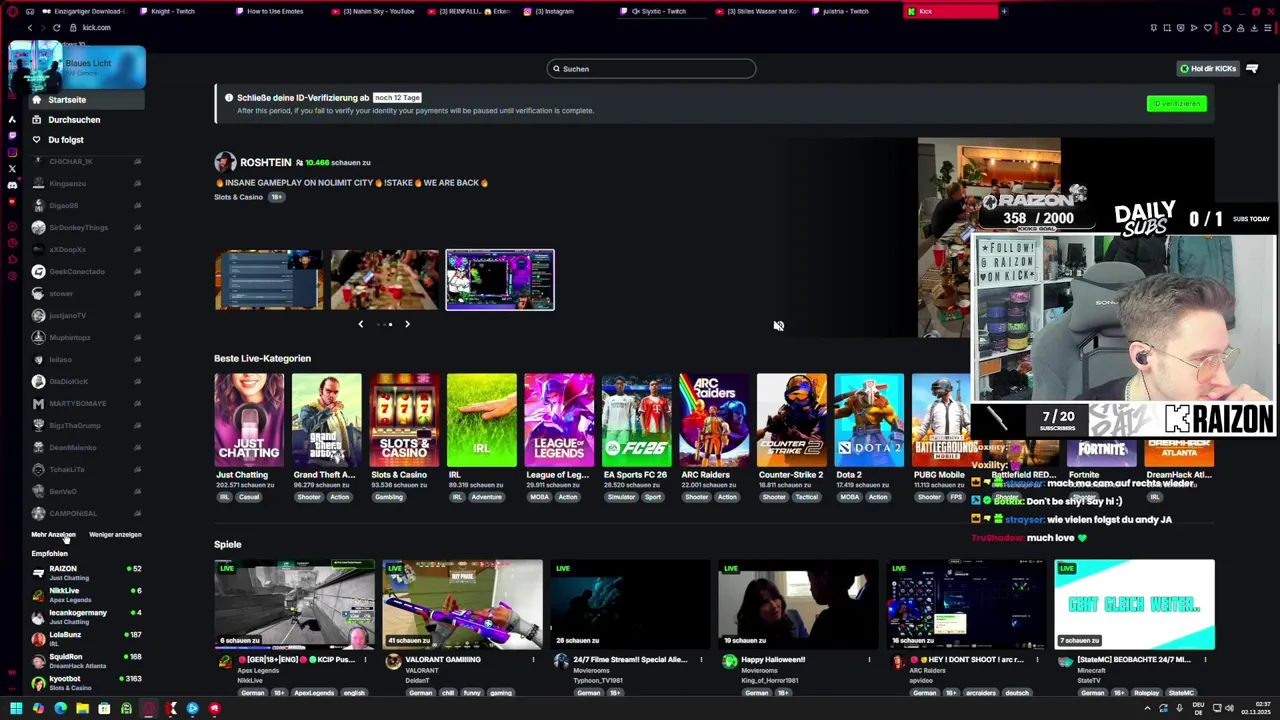
Task: Click the browser back arrow
Action: [x=30, y=27]
